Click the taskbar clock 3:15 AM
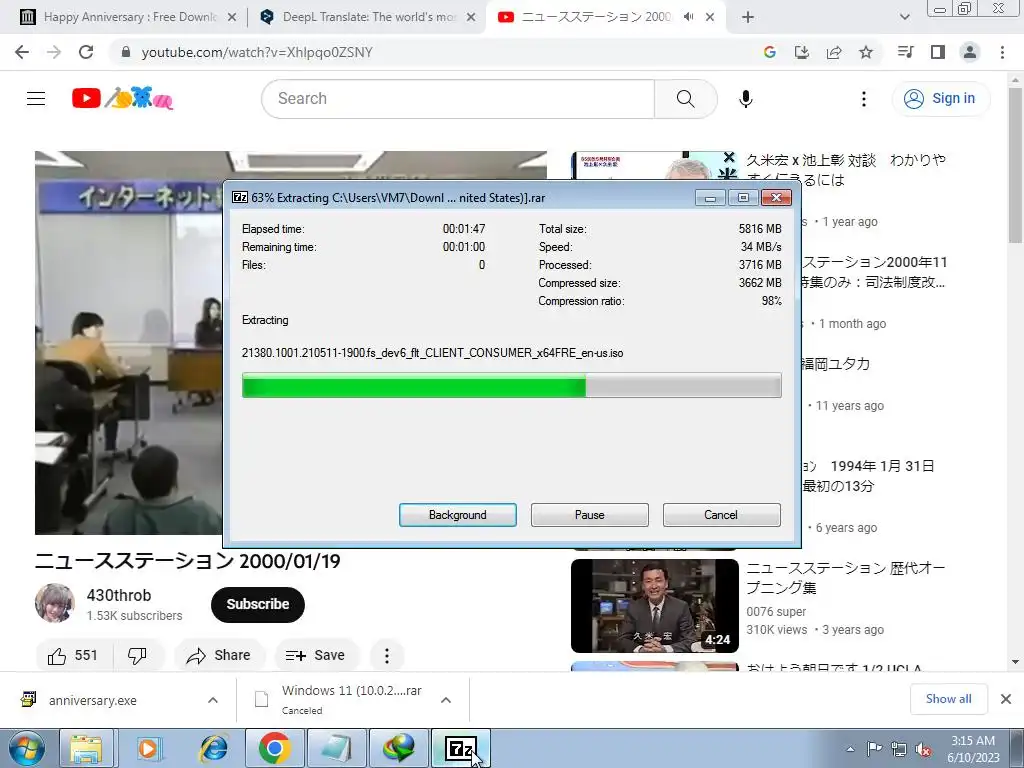 point(973,748)
